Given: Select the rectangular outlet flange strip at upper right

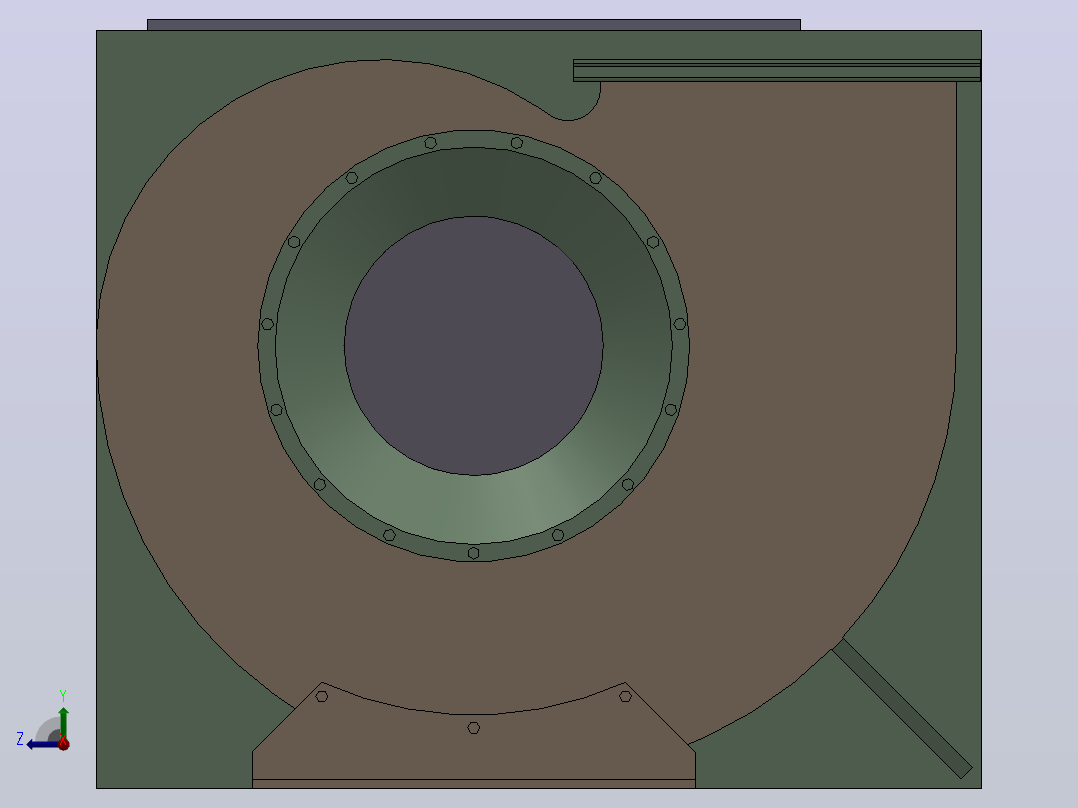Looking at the screenshot, I should pyautogui.click(x=777, y=70).
